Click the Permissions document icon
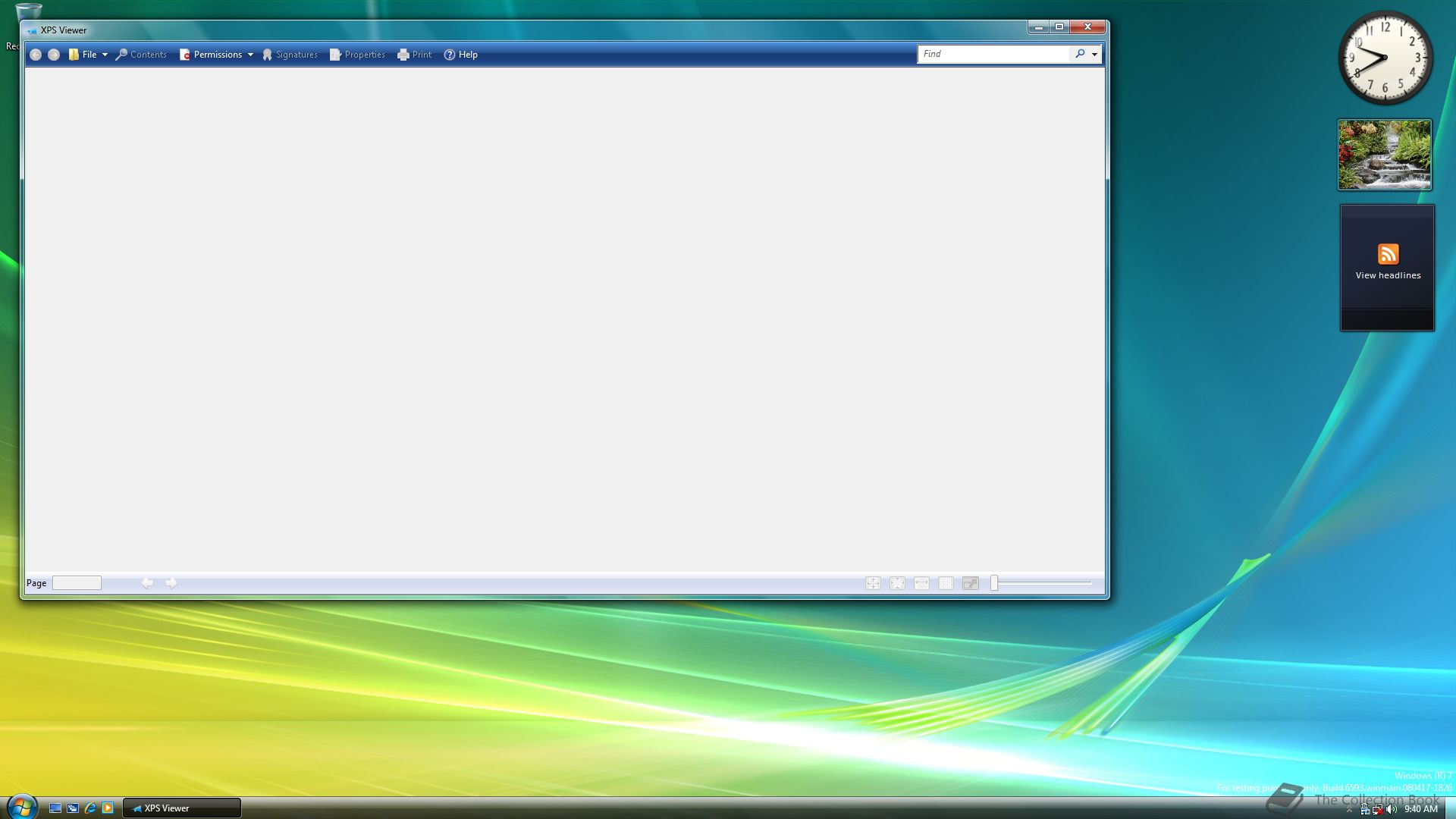Viewport: 1456px width, 819px height. click(184, 55)
